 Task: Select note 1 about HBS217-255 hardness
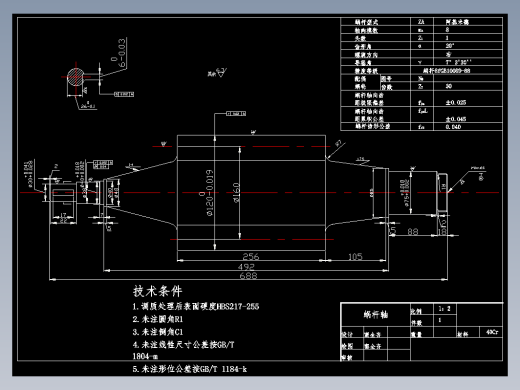pos(196,306)
